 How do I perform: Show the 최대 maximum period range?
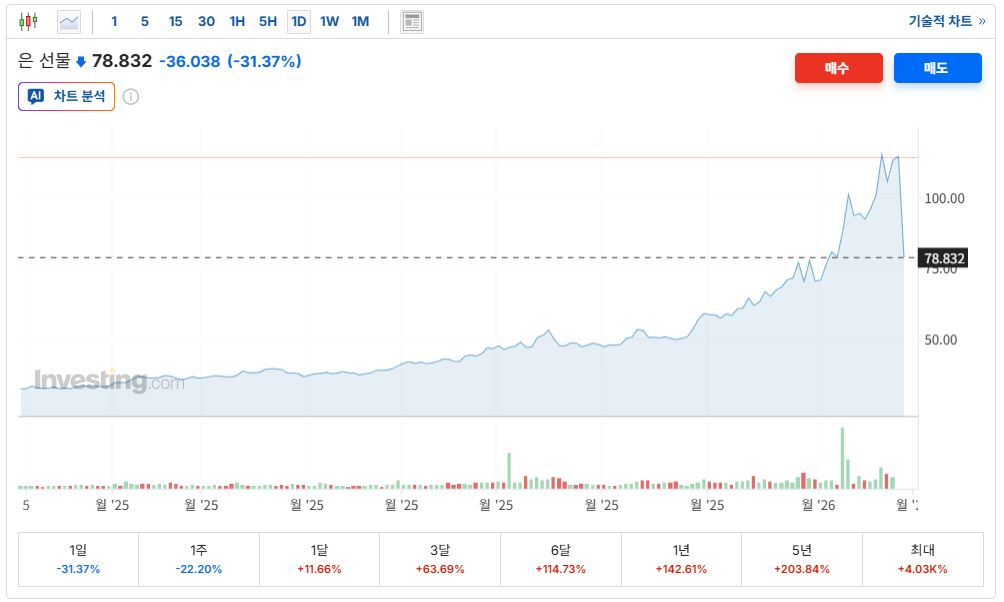point(922,558)
